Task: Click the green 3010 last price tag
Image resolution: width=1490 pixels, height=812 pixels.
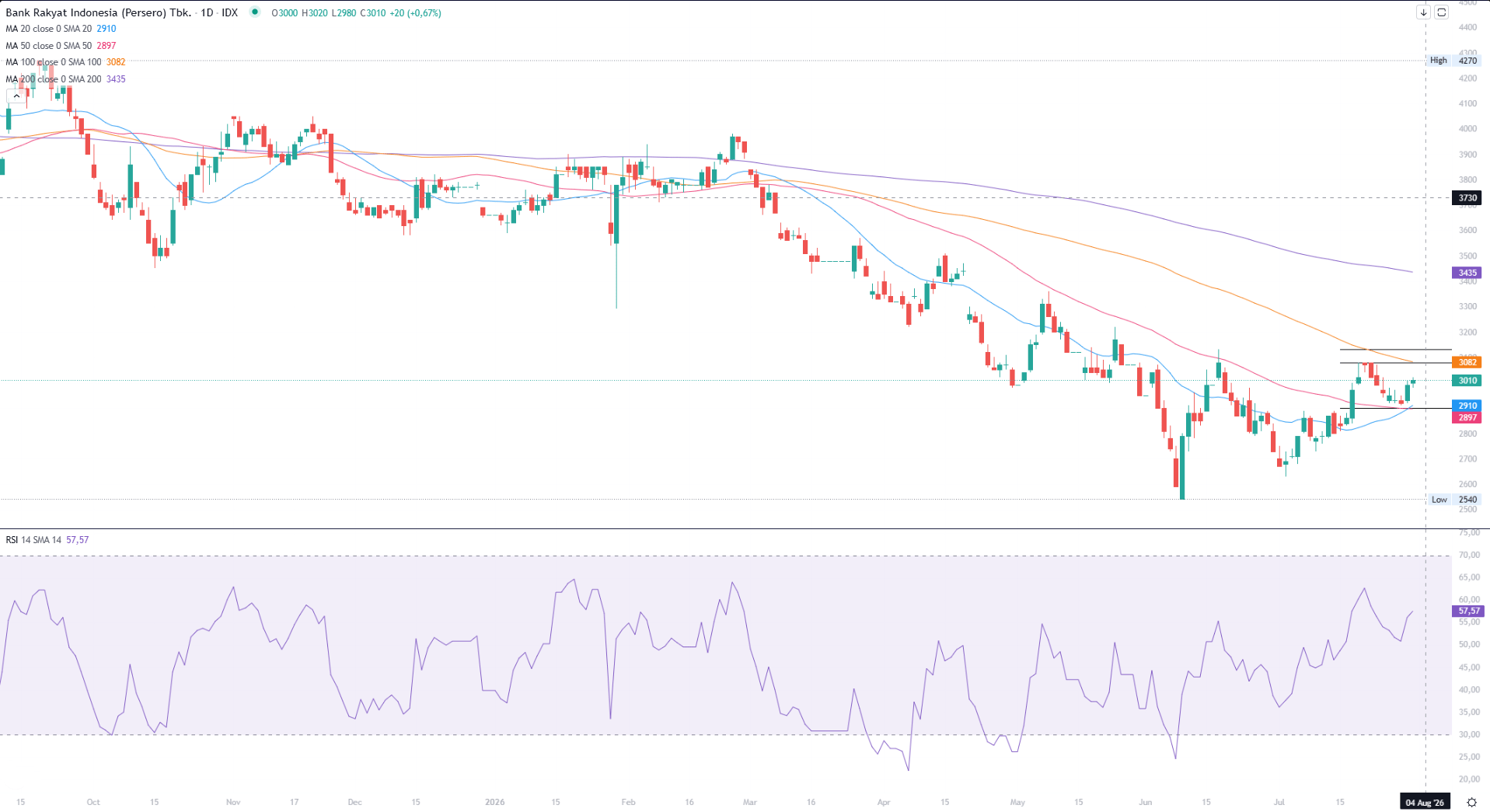Action: tap(1467, 381)
